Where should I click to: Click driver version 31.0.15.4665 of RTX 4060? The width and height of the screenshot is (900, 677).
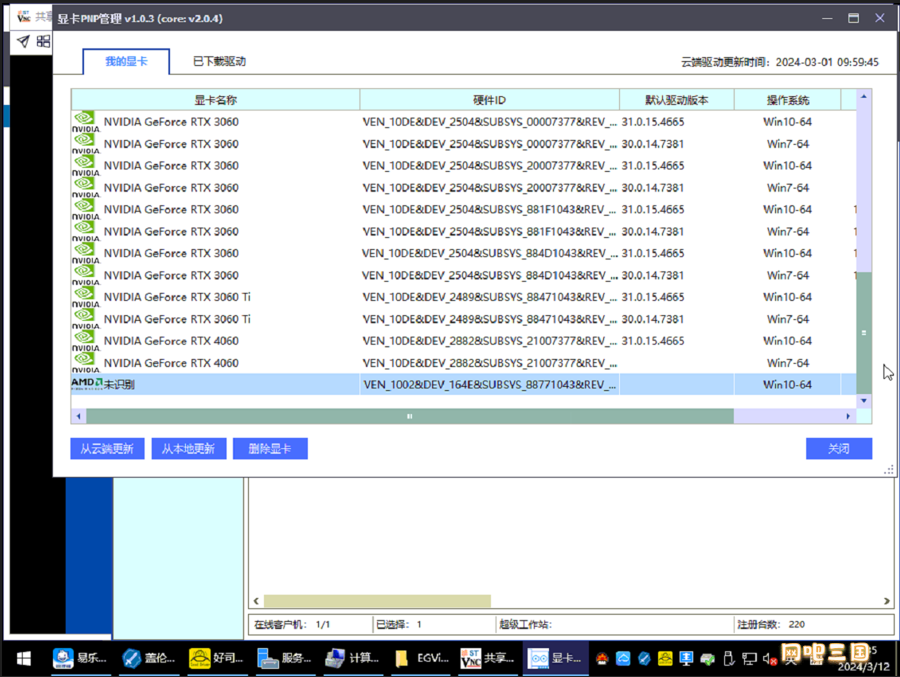click(653, 341)
